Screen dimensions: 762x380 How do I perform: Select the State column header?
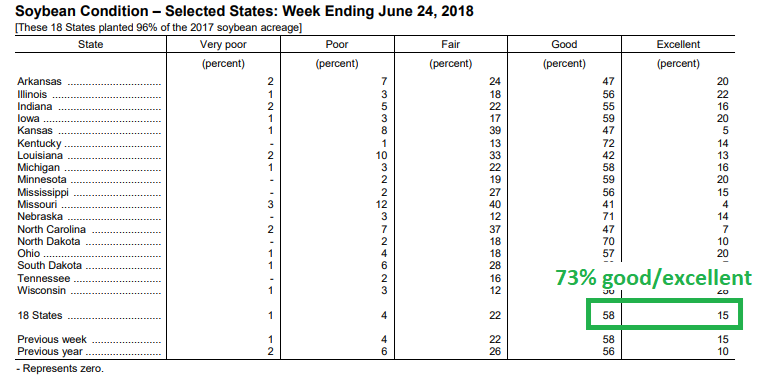pos(90,45)
